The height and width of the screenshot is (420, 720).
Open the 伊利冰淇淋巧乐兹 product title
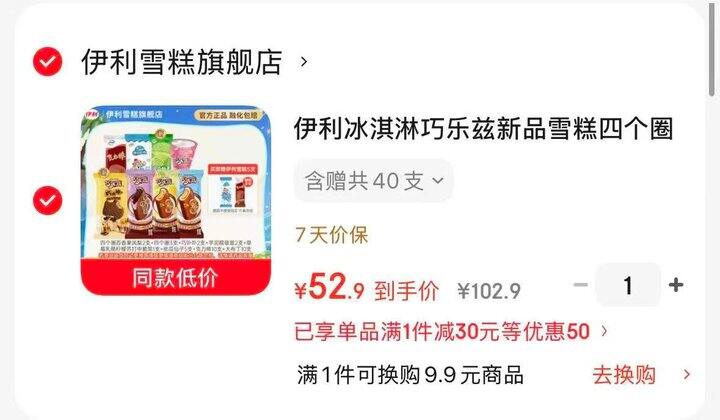(x=484, y=129)
